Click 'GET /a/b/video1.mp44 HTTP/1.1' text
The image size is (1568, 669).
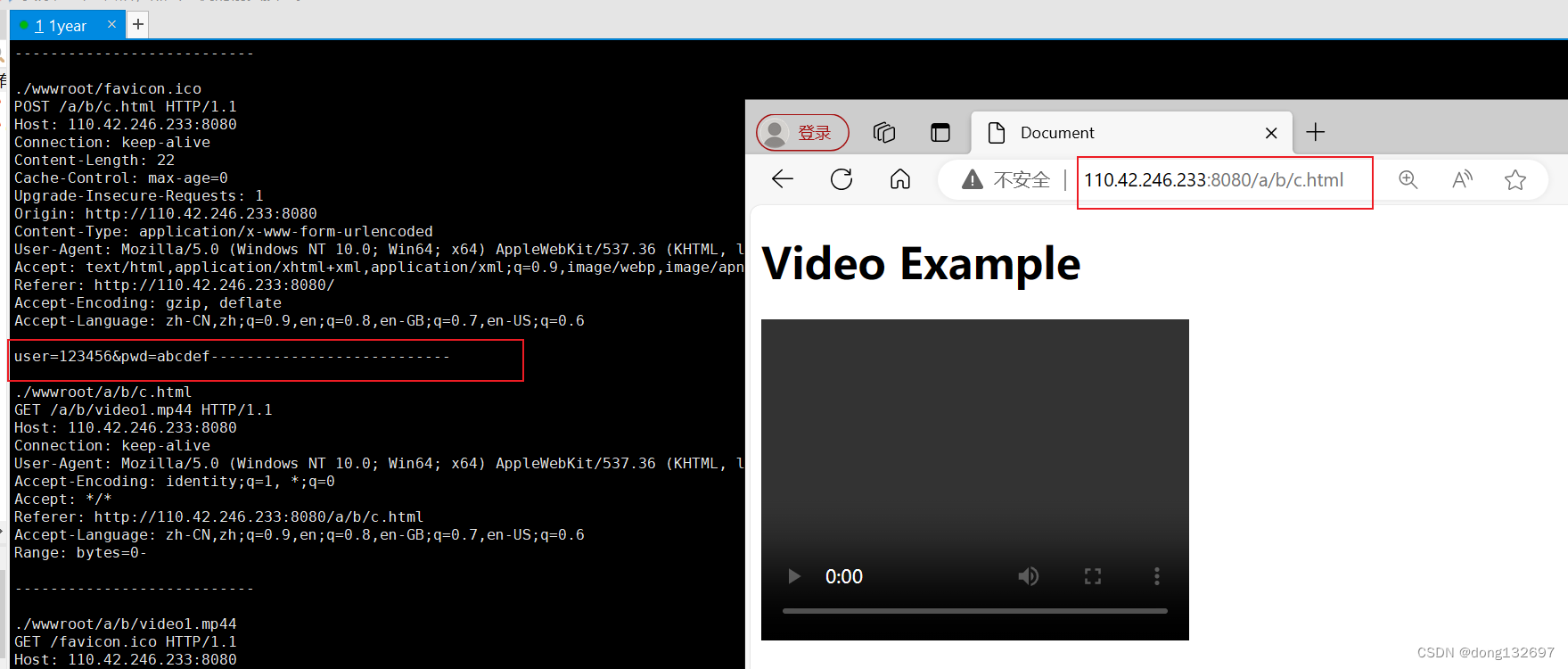coord(144,409)
